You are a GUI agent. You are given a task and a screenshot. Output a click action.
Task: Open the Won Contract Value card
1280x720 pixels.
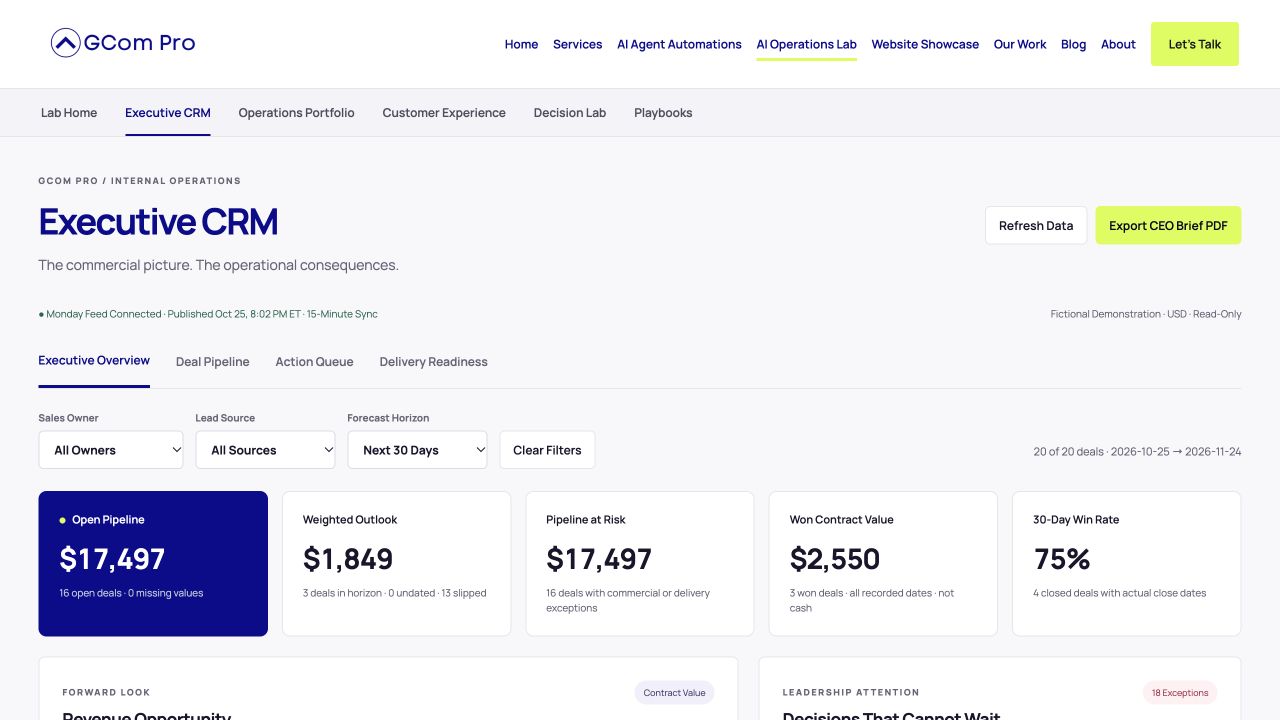[883, 563]
